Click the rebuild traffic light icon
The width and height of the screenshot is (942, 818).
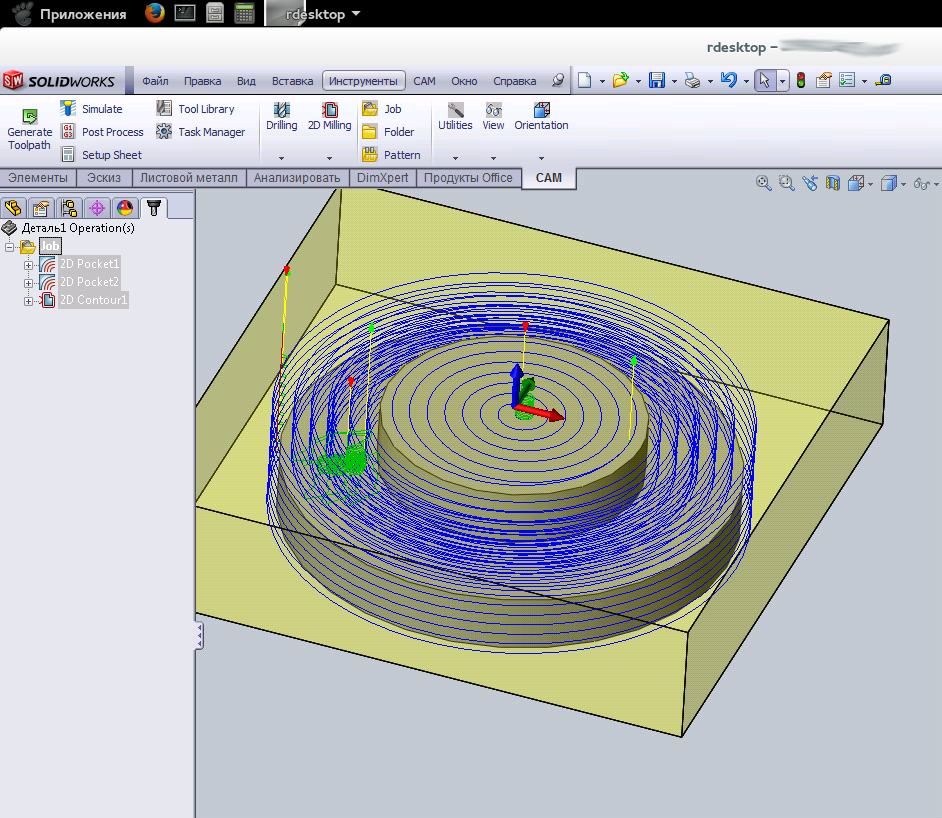pyautogui.click(x=801, y=81)
